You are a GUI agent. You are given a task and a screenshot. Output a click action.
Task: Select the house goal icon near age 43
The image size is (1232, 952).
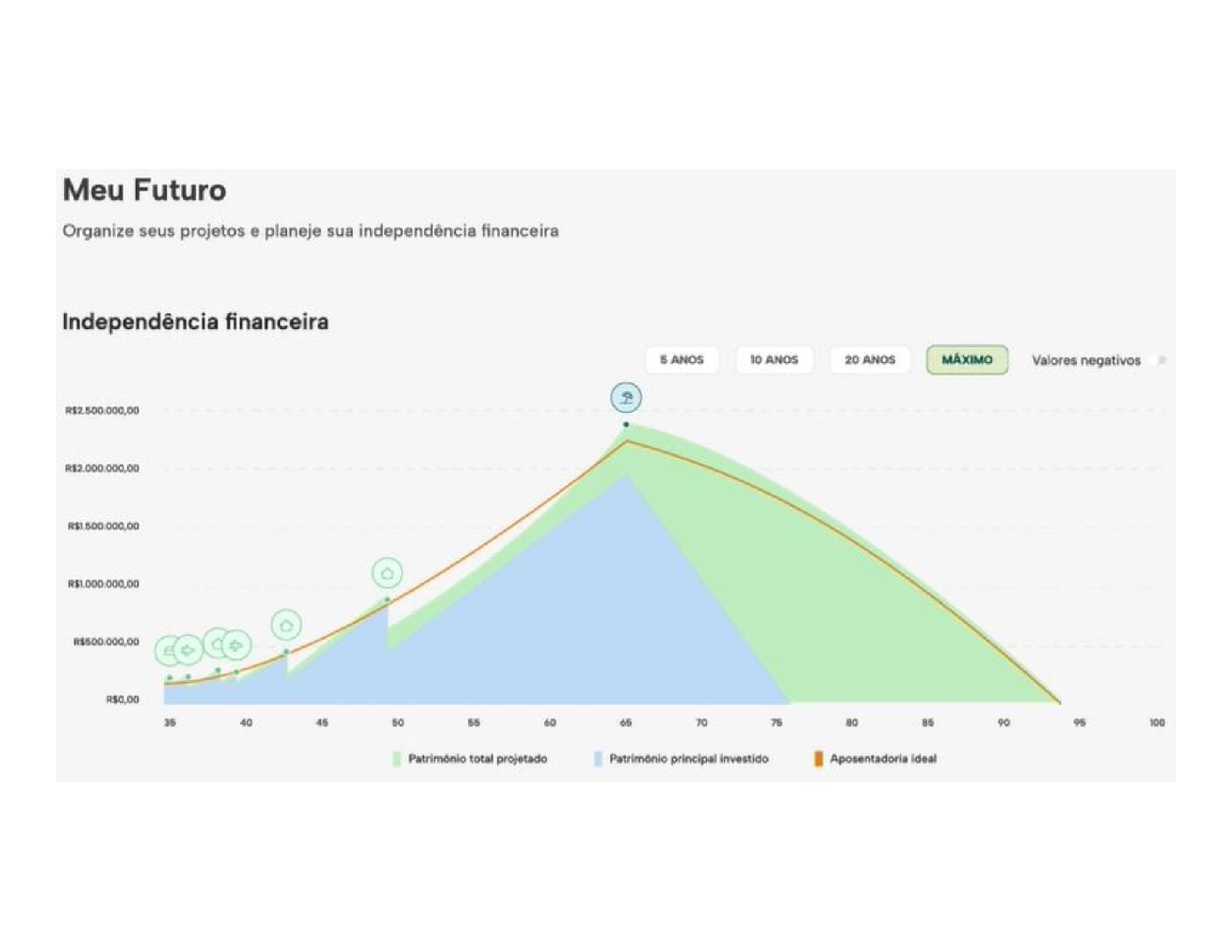[x=286, y=626]
